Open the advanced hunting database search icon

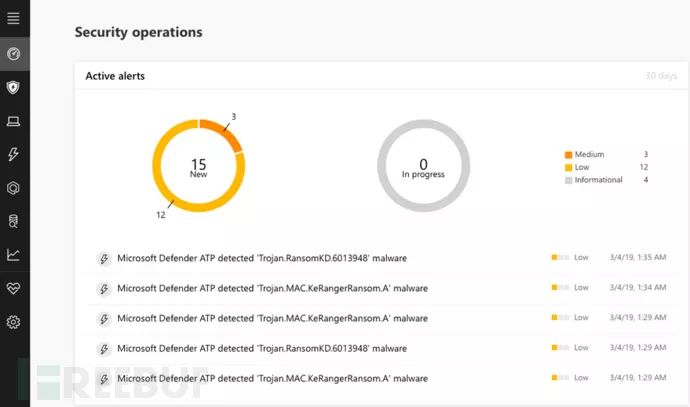[13, 221]
